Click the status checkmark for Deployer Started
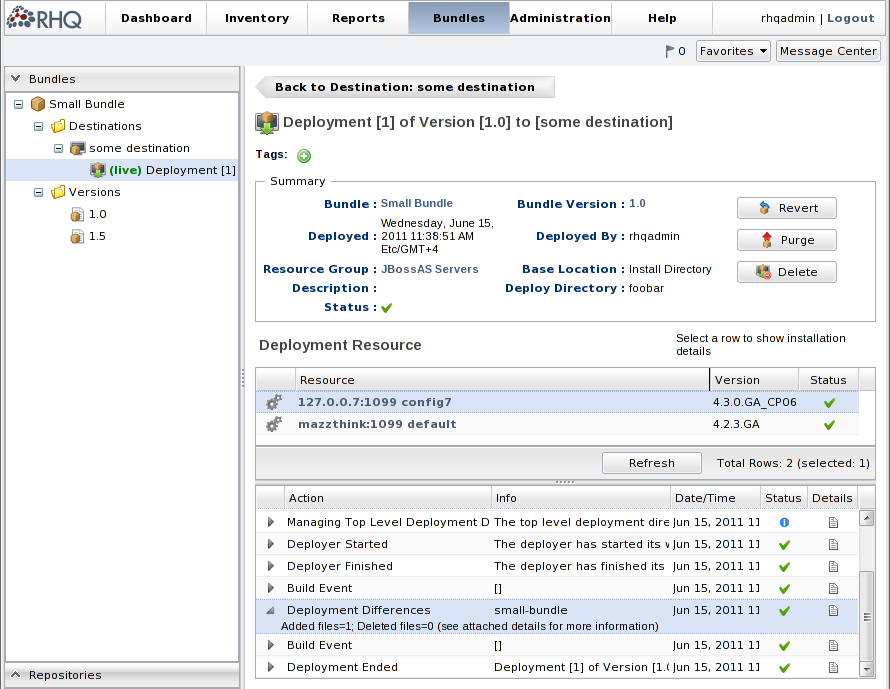Viewport: 890px width, 689px height. (x=784, y=545)
